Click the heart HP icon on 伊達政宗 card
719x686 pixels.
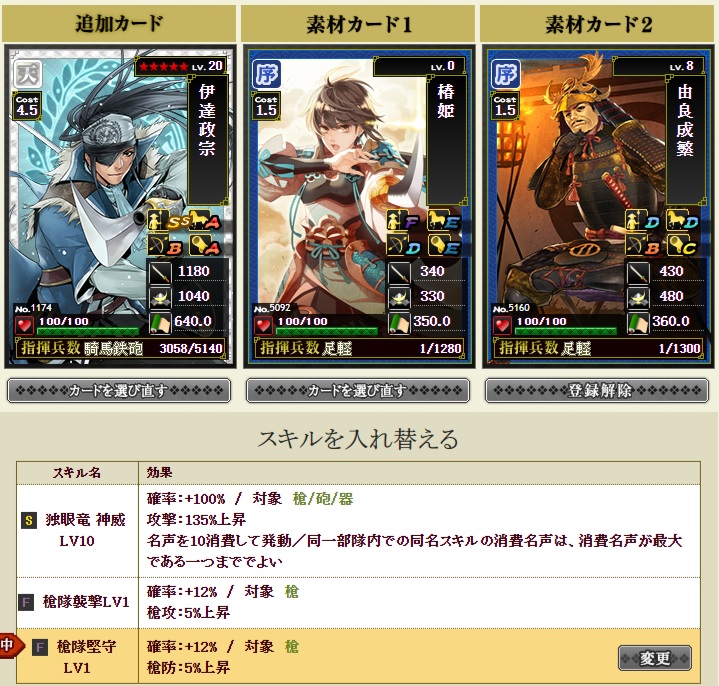tap(24, 325)
